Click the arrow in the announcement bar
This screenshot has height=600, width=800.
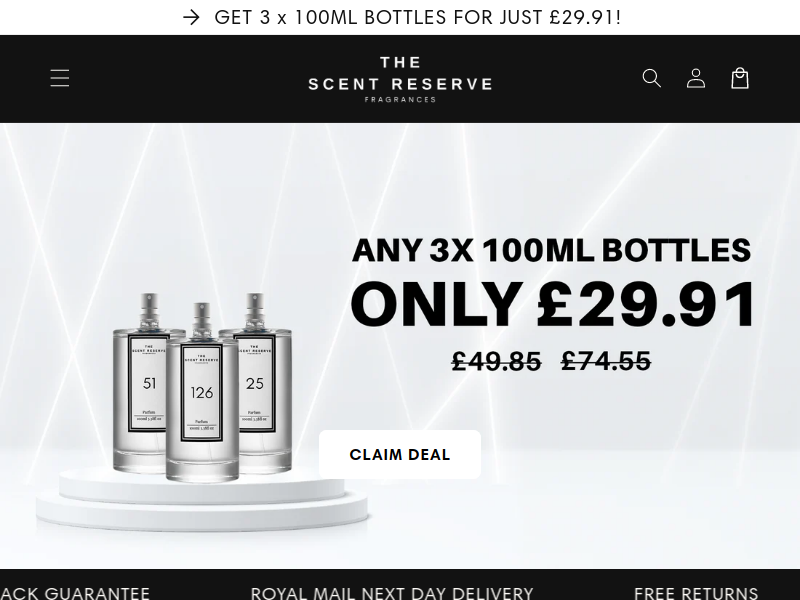pyautogui.click(x=191, y=18)
